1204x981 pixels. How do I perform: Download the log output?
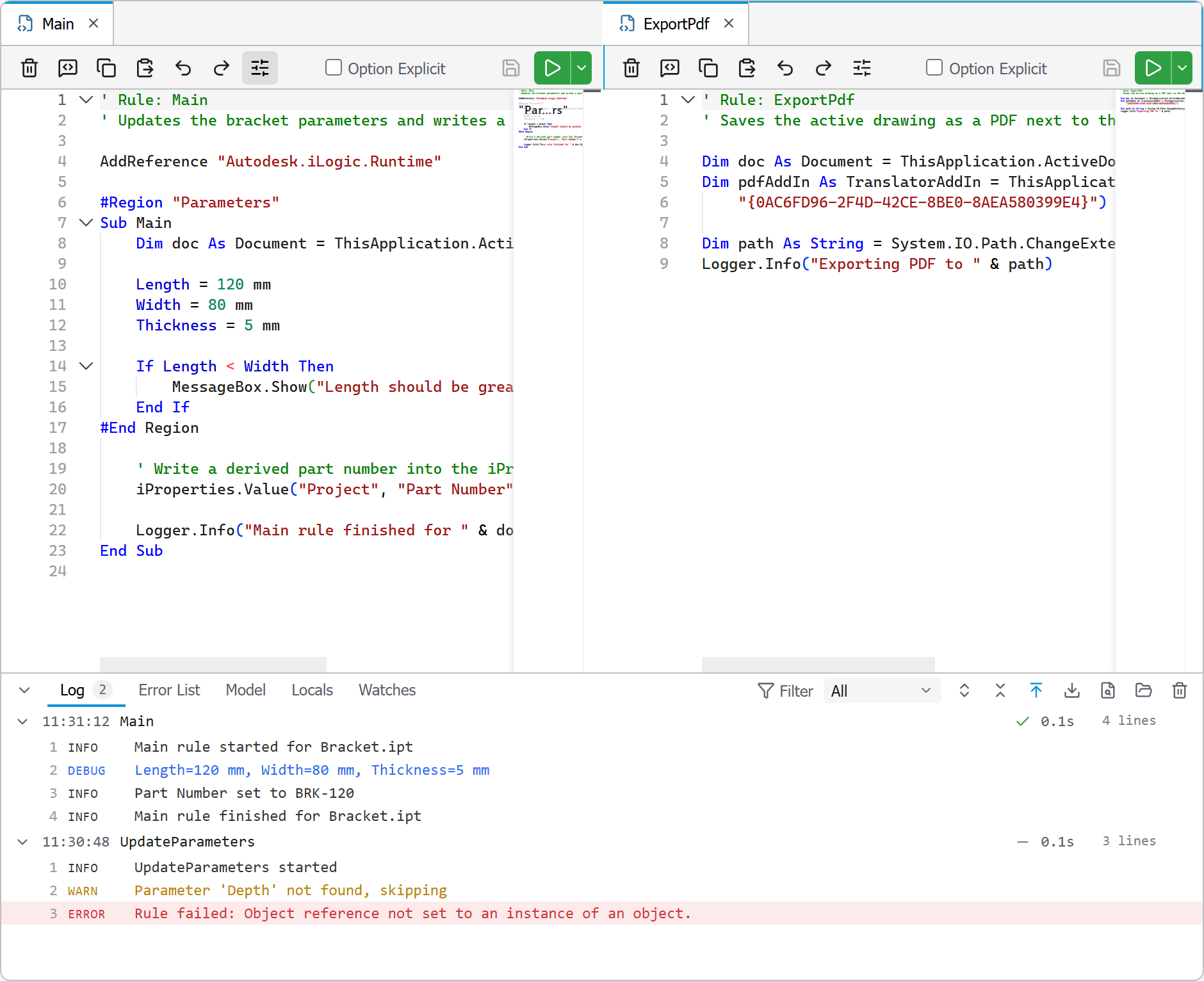click(x=1072, y=690)
